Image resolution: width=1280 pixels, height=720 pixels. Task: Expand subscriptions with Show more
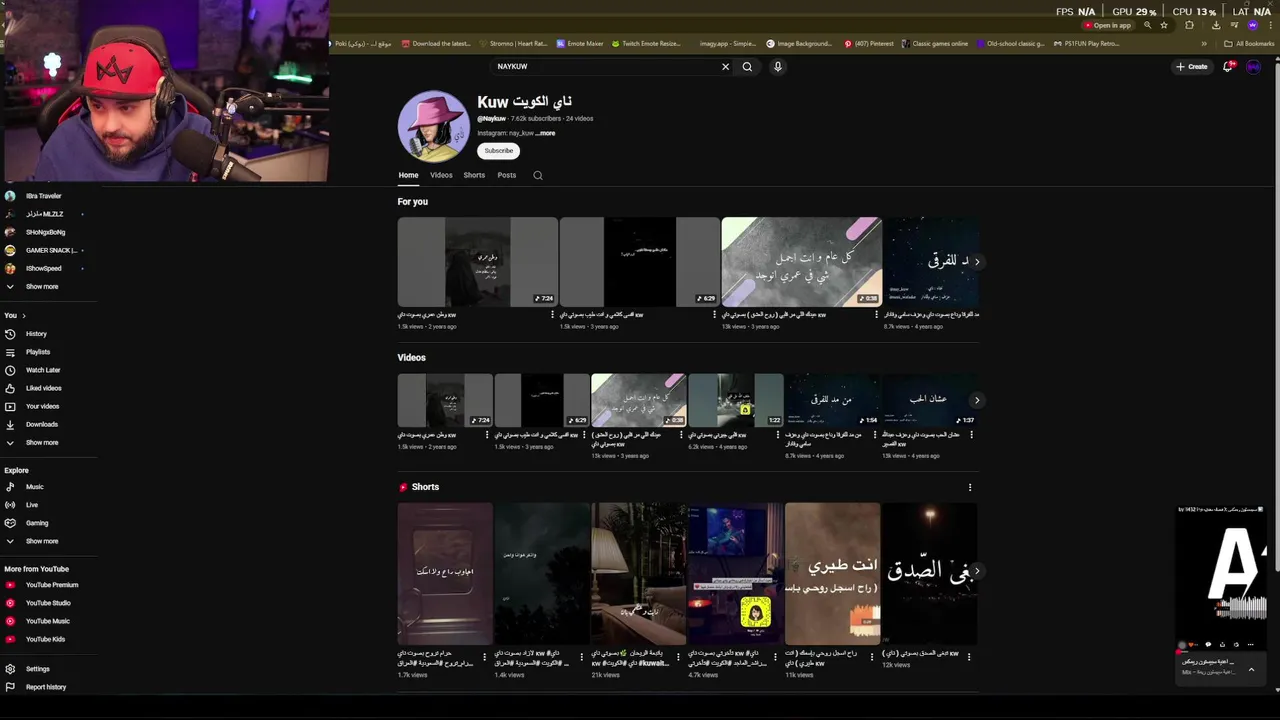[42, 286]
